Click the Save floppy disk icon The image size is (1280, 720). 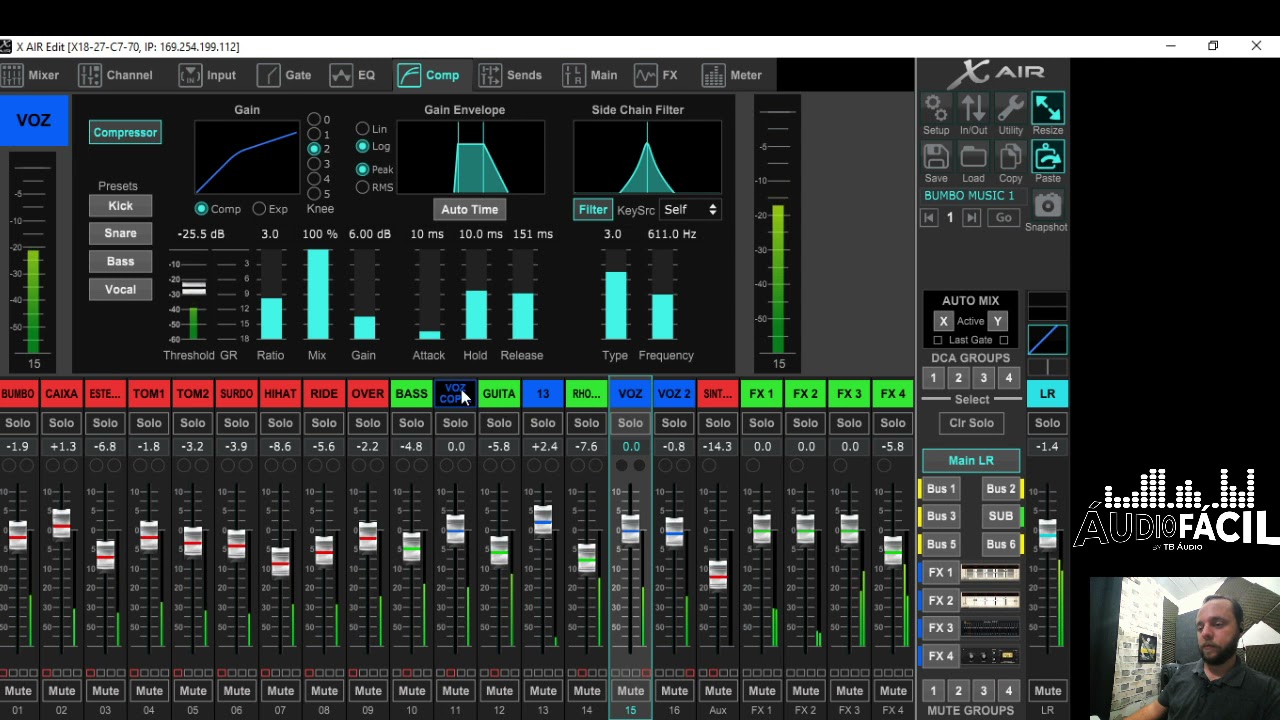[x=936, y=157]
